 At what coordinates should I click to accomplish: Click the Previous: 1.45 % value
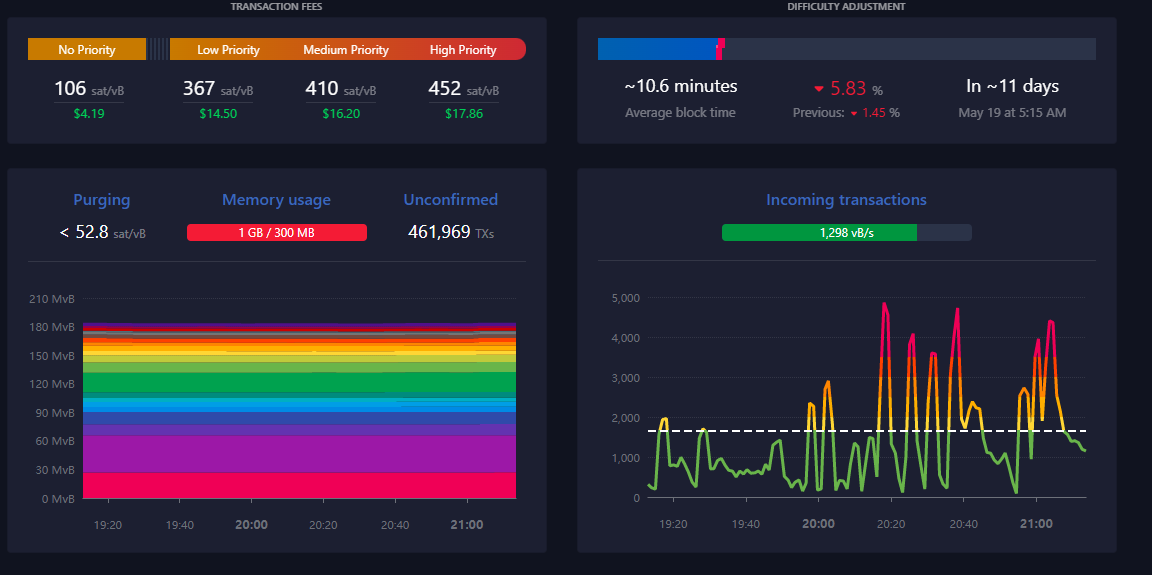click(x=846, y=113)
